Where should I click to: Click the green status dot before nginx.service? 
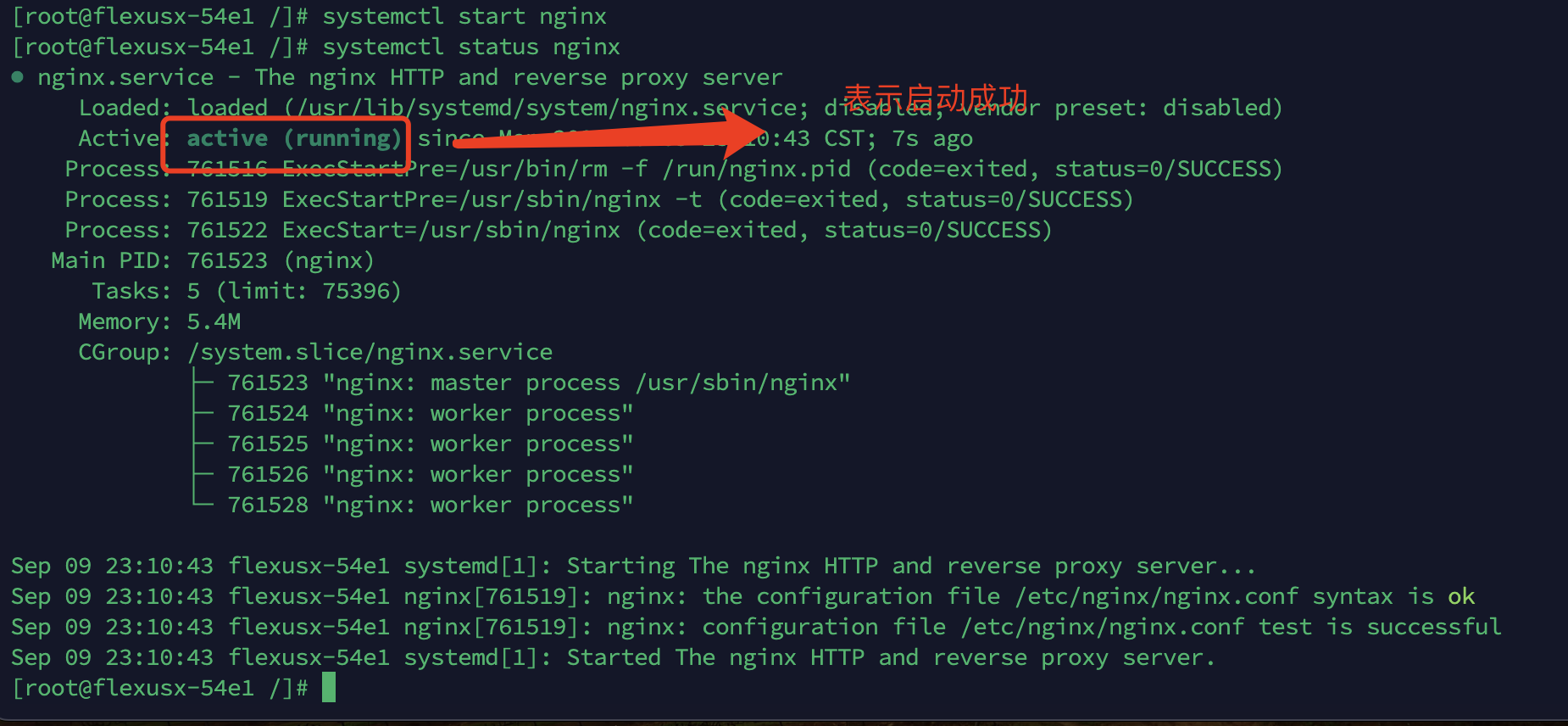tap(18, 77)
